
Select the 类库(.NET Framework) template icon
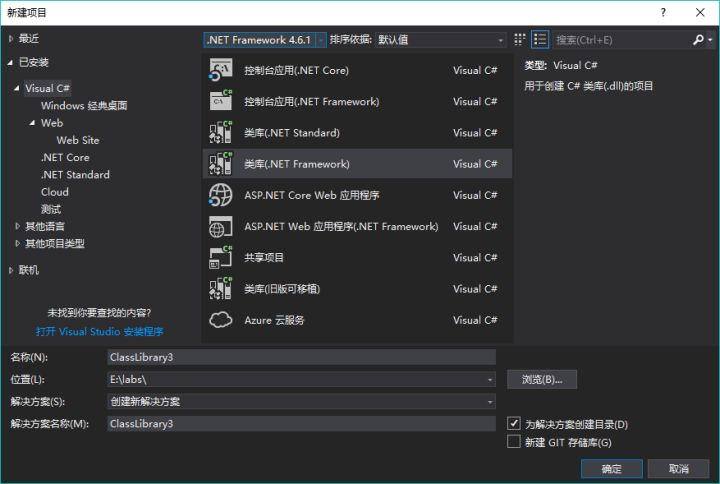220,164
